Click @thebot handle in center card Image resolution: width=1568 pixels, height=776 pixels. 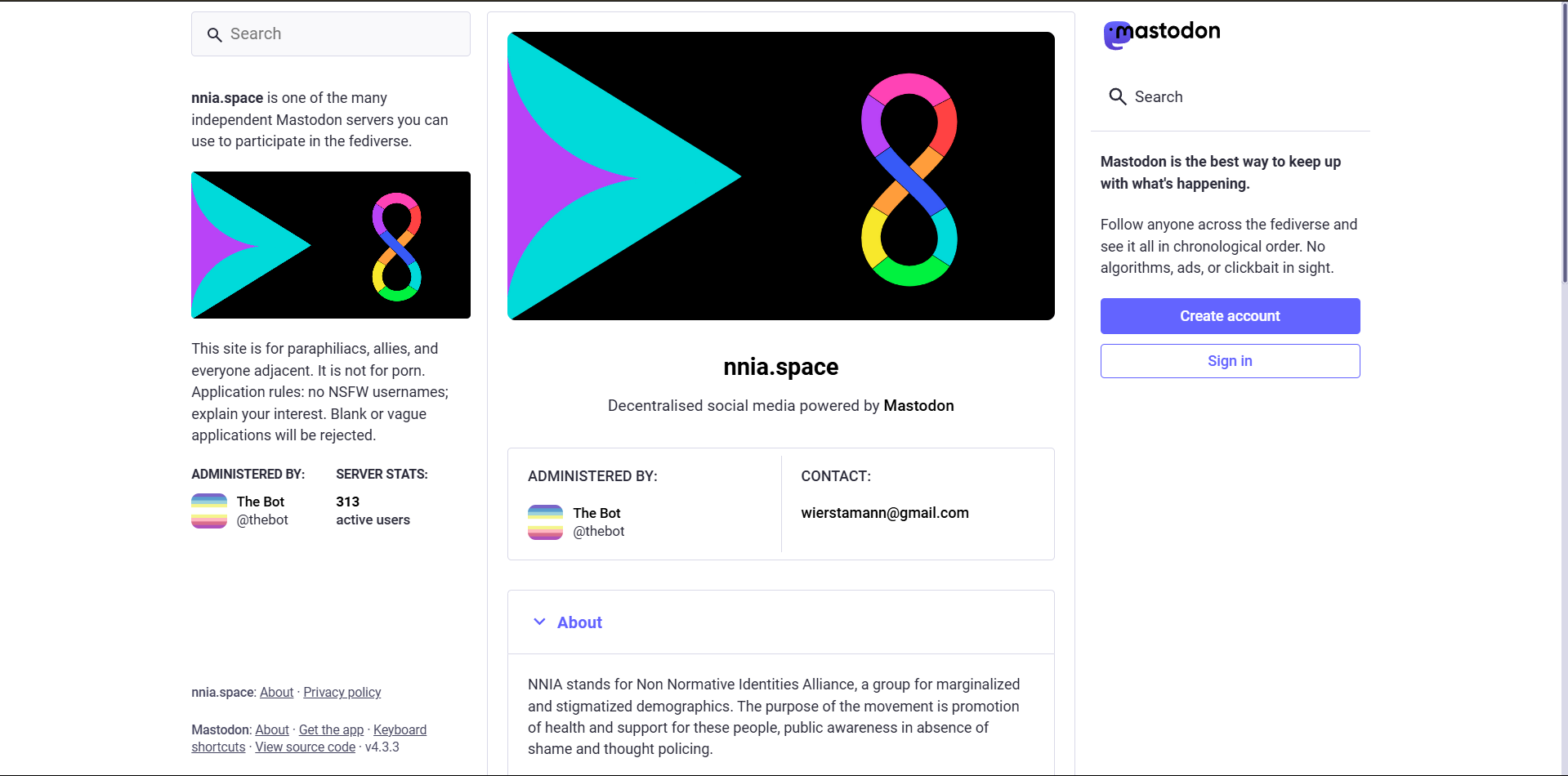tap(599, 531)
